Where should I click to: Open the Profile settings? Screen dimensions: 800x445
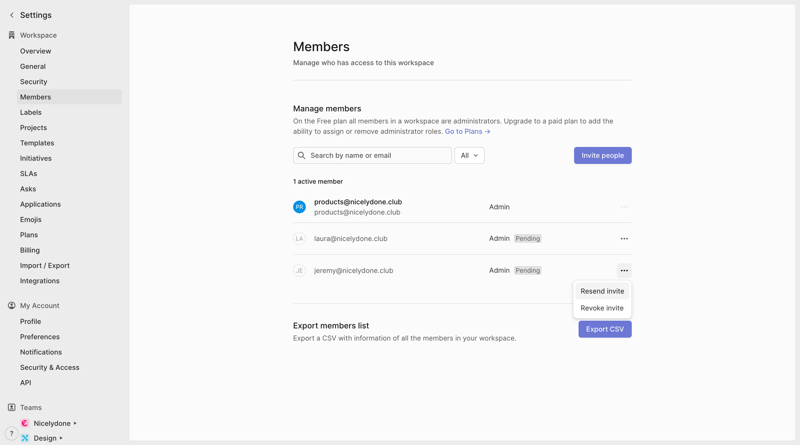[x=69, y=322]
